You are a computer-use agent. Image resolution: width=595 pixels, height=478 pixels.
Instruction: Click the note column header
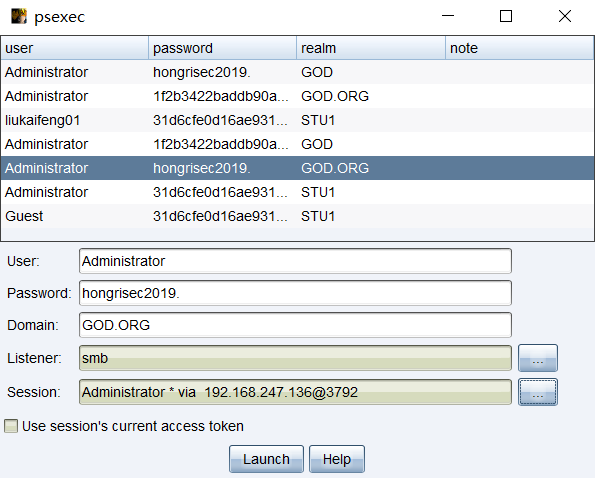coord(519,48)
